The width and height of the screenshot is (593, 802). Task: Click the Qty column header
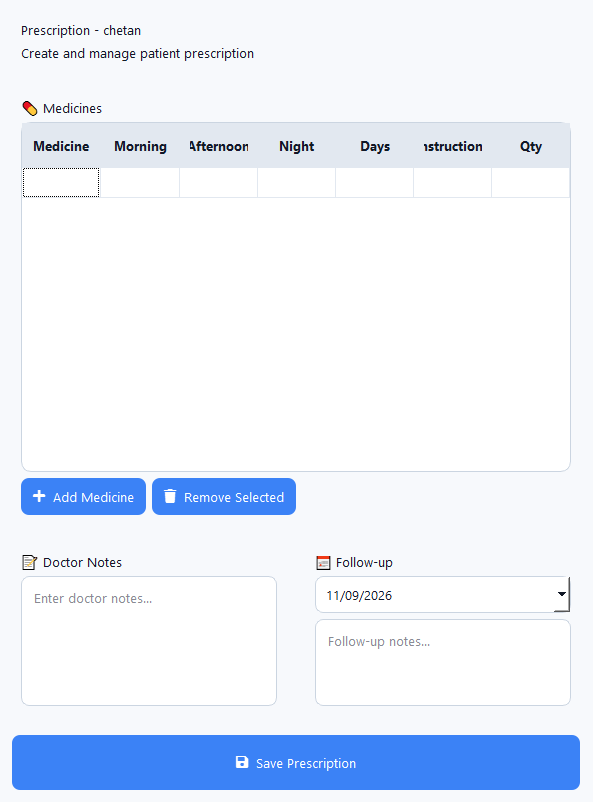[x=531, y=146]
